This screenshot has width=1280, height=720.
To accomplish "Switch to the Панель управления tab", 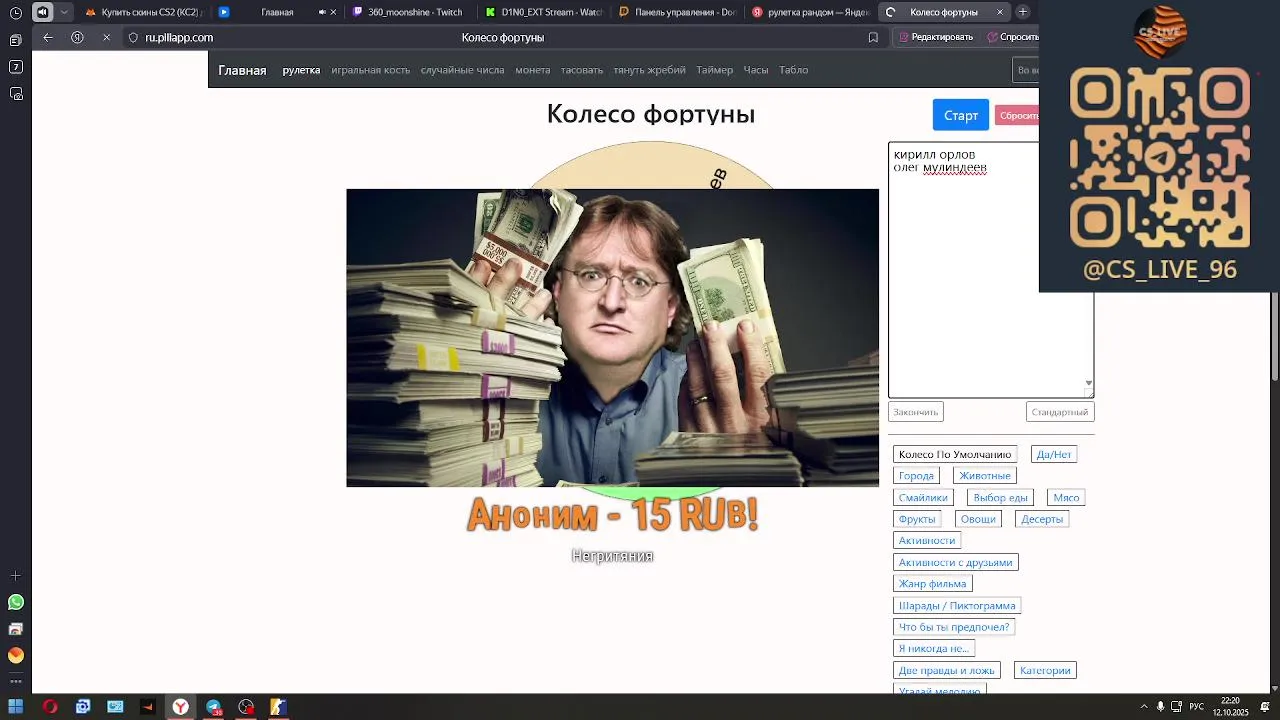I will pos(676,12).
